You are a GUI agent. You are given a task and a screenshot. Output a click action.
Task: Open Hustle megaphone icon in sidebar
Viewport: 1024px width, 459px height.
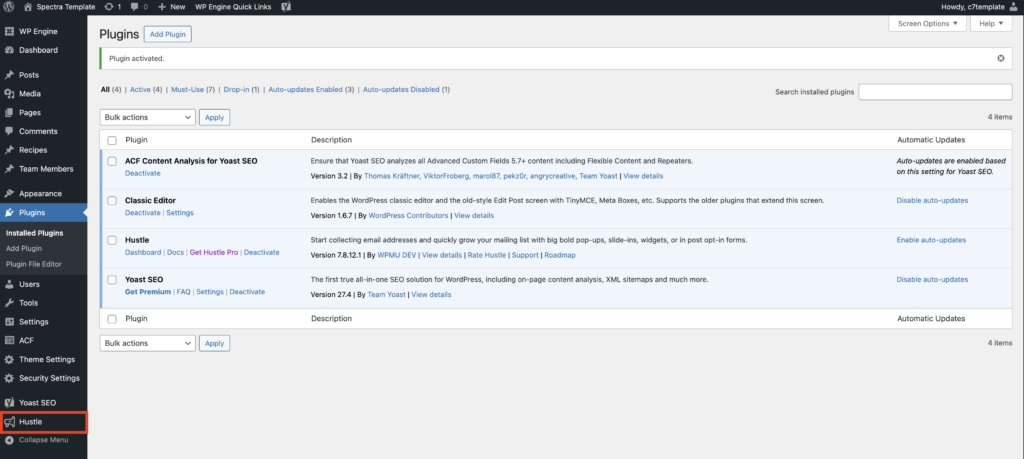point(9,422)
